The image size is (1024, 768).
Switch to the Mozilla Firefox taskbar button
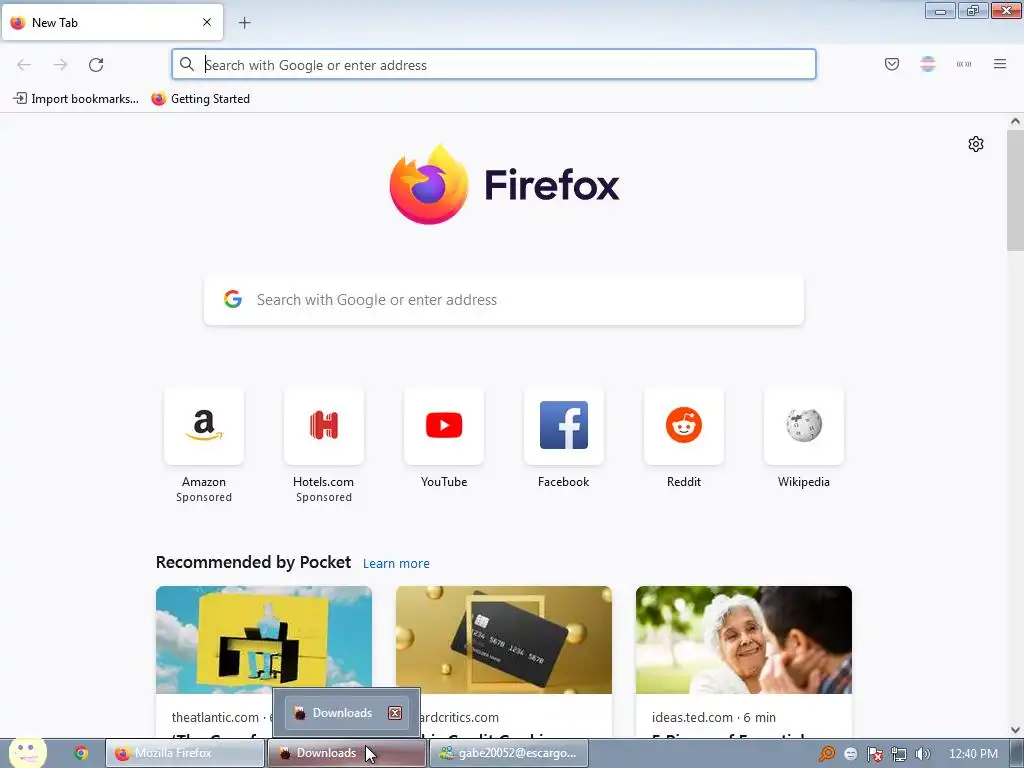pos(185,753)
